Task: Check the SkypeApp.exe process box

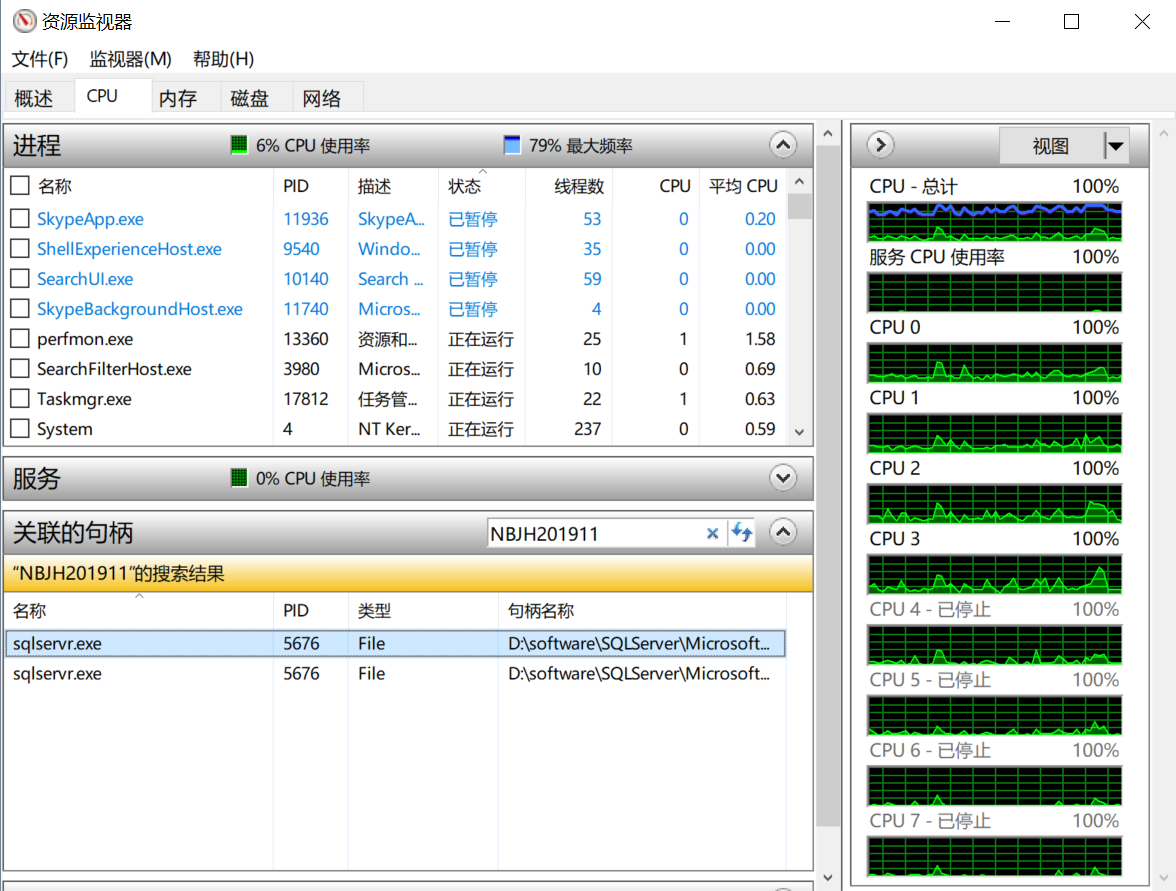Action: tap(20, 218)
